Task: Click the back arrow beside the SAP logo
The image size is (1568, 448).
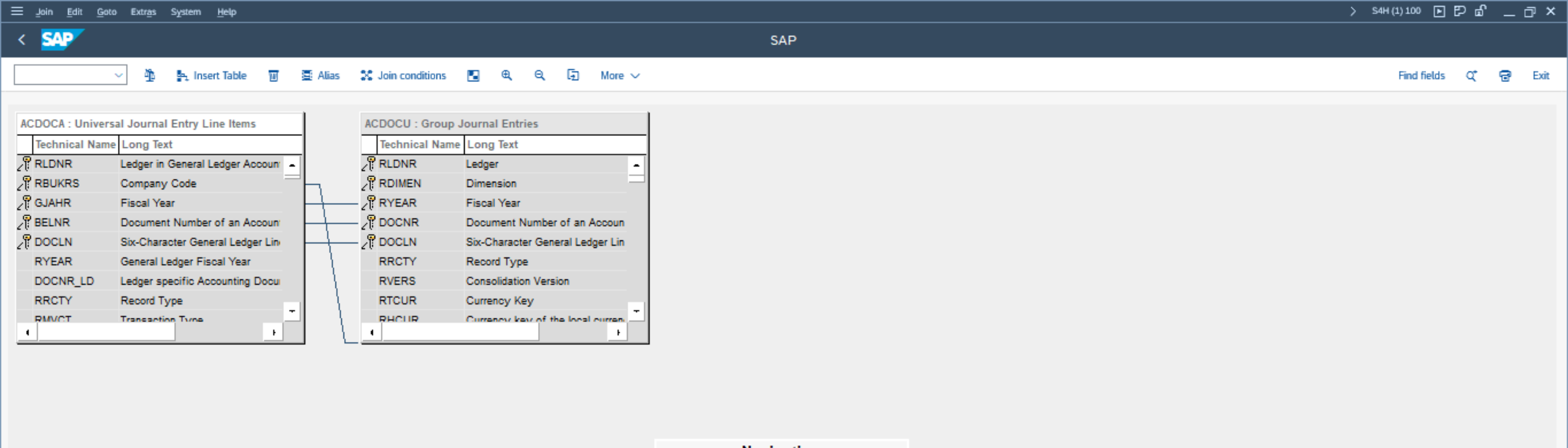Action: pos(22,40)
